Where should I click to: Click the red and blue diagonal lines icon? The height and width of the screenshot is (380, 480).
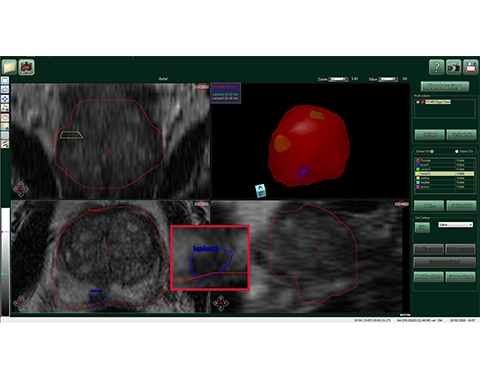(x=5, y=144)
